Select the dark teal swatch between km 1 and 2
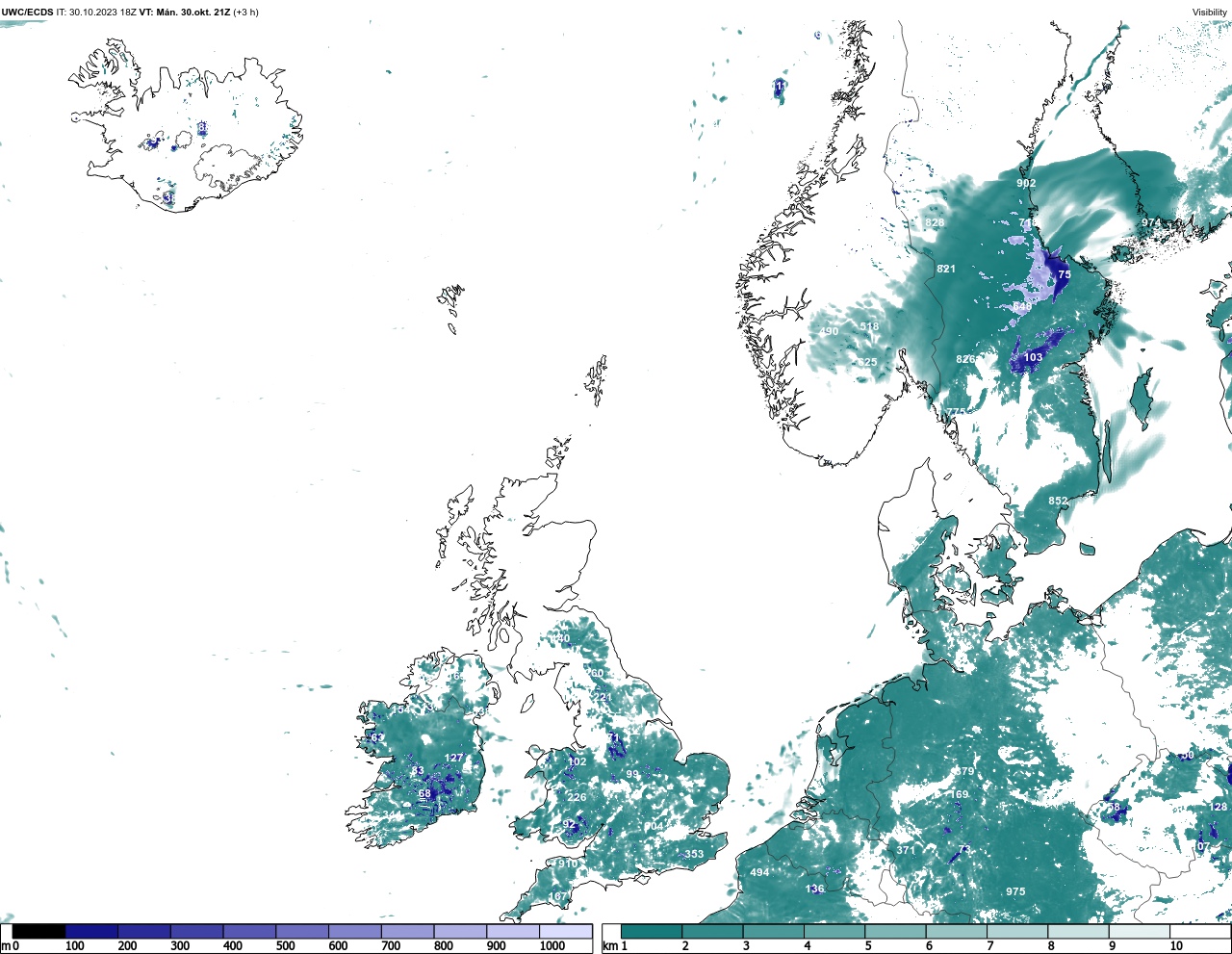The image size is (1232, 954). click(652, 932)
